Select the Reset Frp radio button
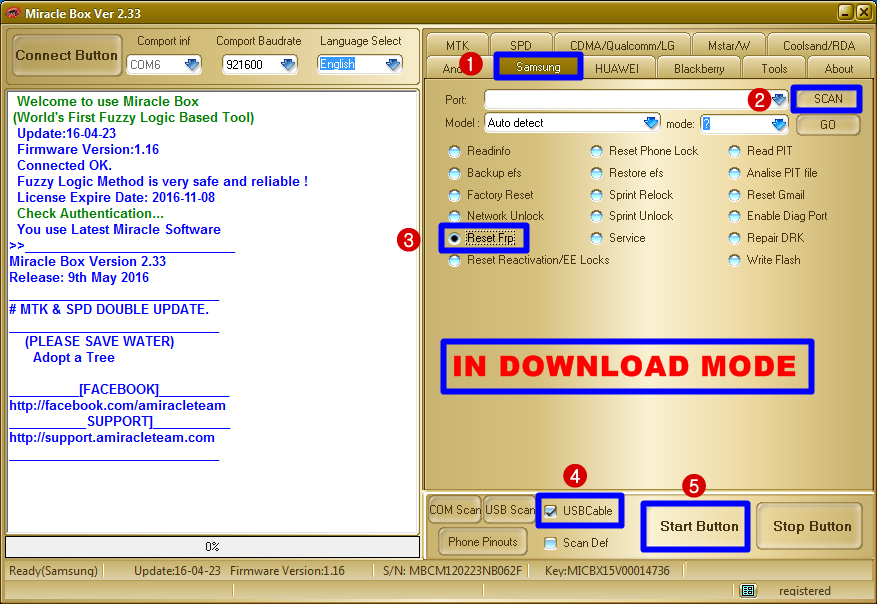 455,238
